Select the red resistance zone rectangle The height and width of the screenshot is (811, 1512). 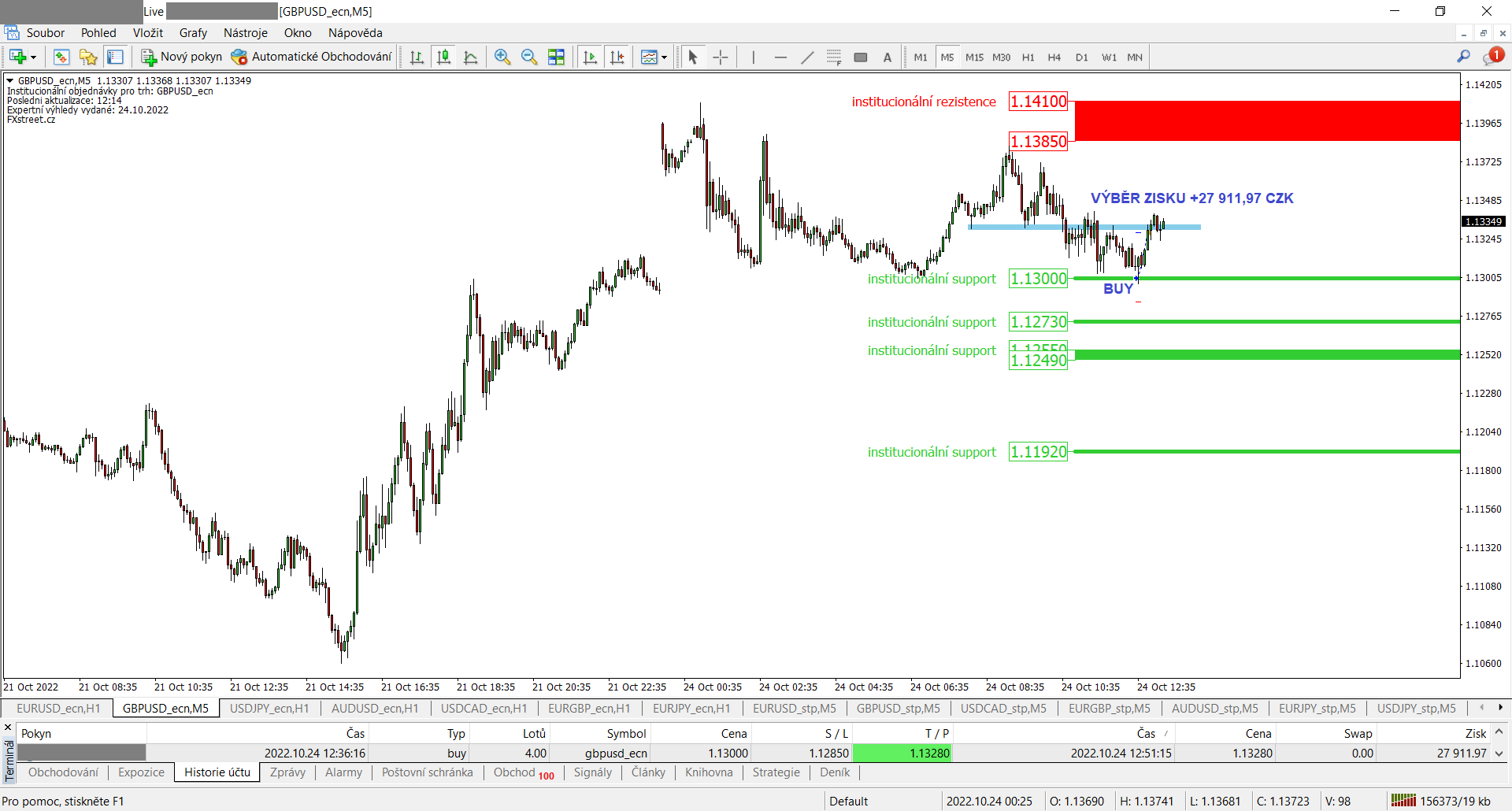[x=1267, y=120]
